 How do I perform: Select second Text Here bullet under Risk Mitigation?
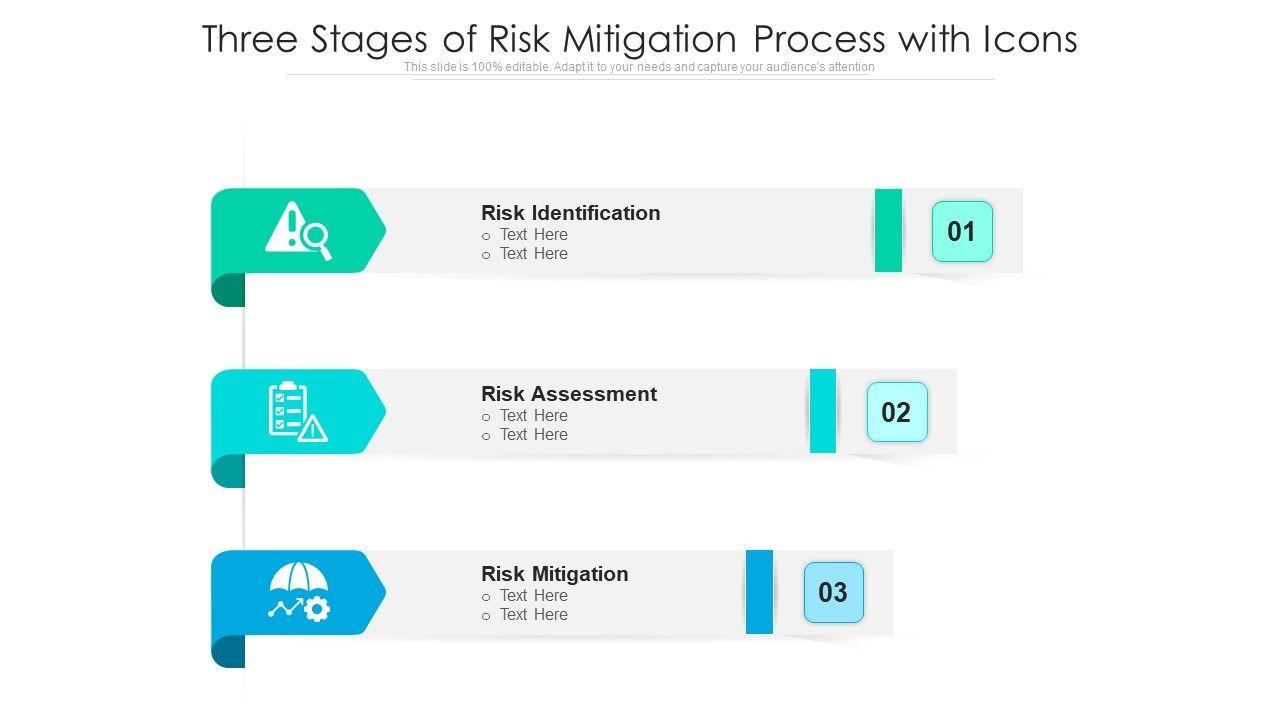[533, 615]
